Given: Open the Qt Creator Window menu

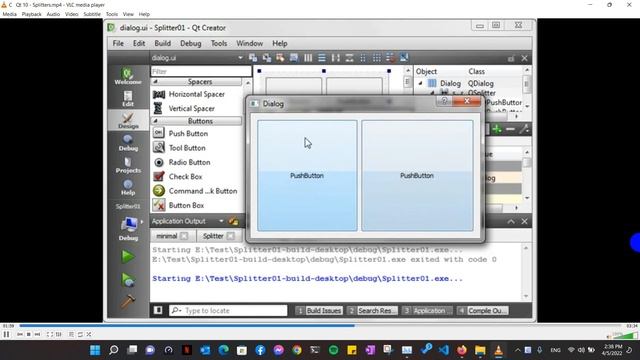Looking at the screenshot, I should 249,43.
